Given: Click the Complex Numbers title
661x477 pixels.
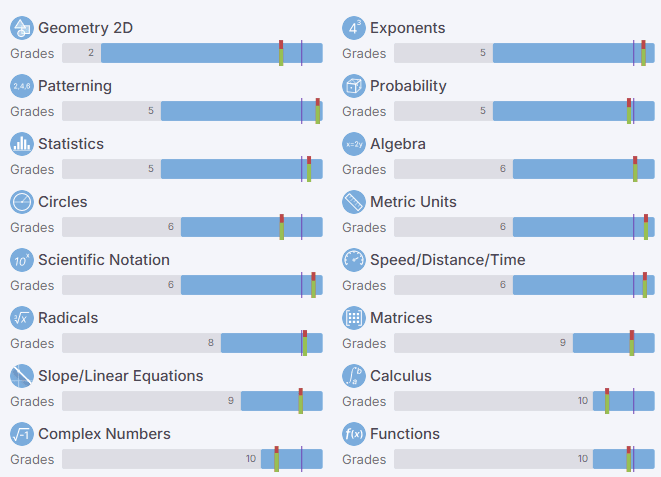Looking at the screenshot, I should [x=104, y=434].
